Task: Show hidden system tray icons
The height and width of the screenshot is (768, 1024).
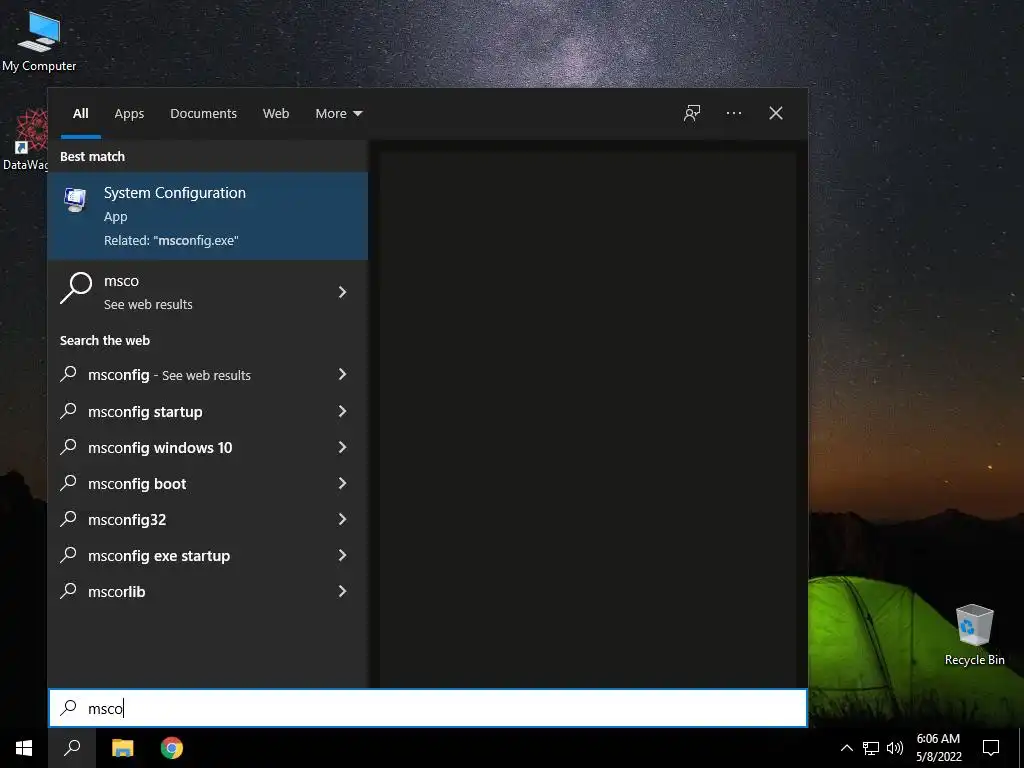Action: click(x=846, y=748)
